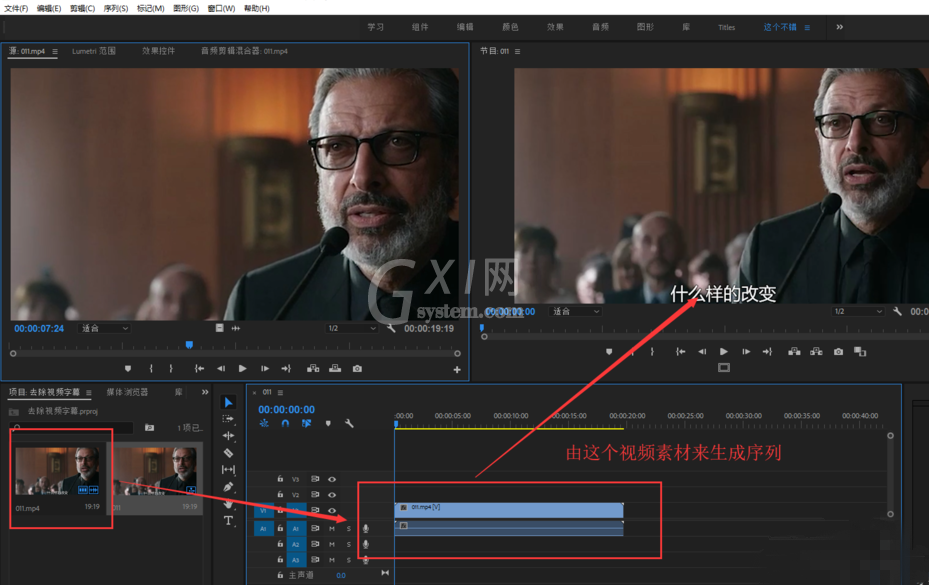
Task: Toggle V3 track output eye
Action: pyautogui.click(x=332, y=479)
